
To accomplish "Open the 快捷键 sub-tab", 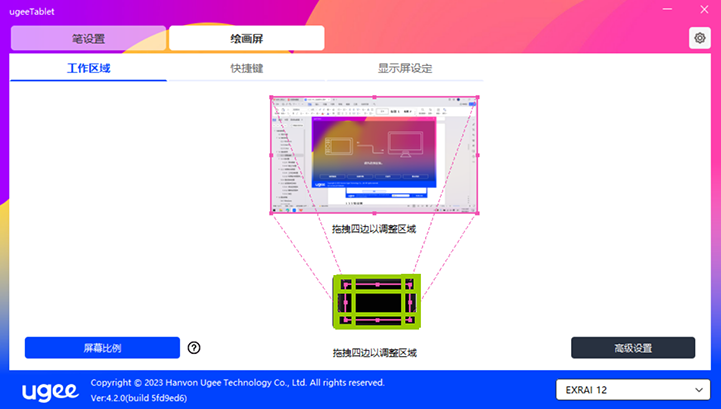I will [x=246, y=68].
